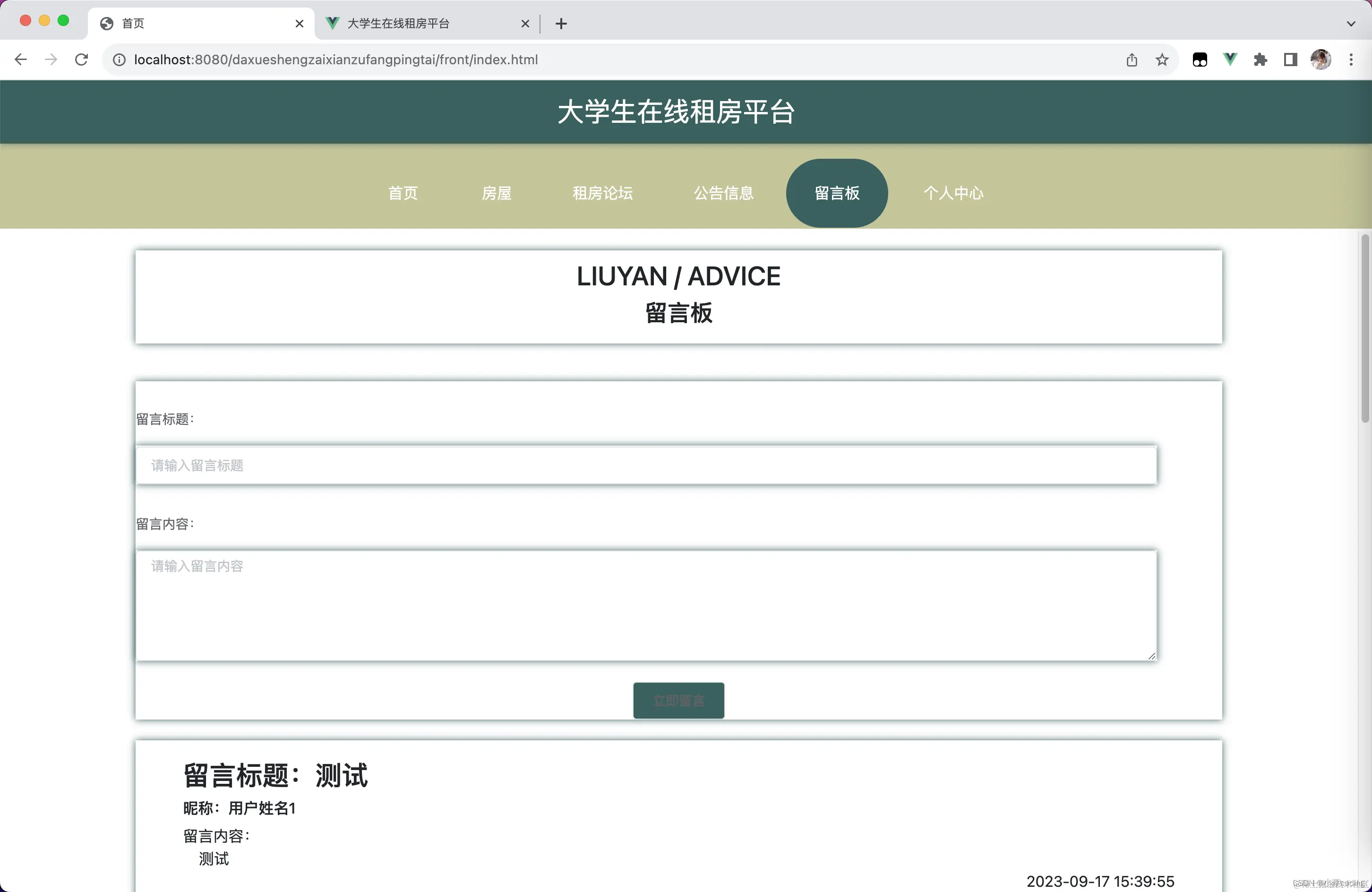This screenshot has height=892, width=1372.
Task: Click the user profile avatar
Action: [x=1321, y=60]
